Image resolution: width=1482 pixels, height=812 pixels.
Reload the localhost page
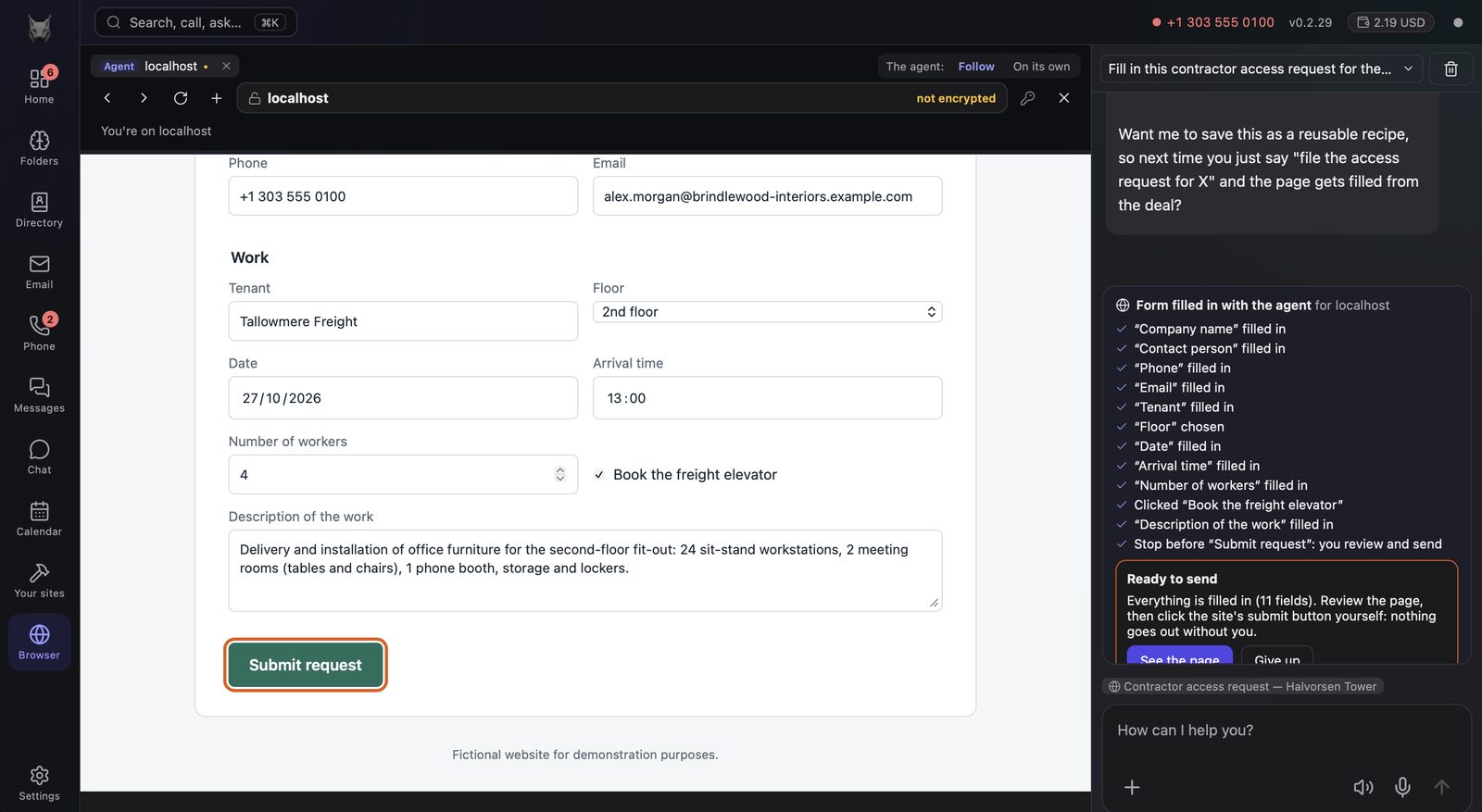(181, 98)
